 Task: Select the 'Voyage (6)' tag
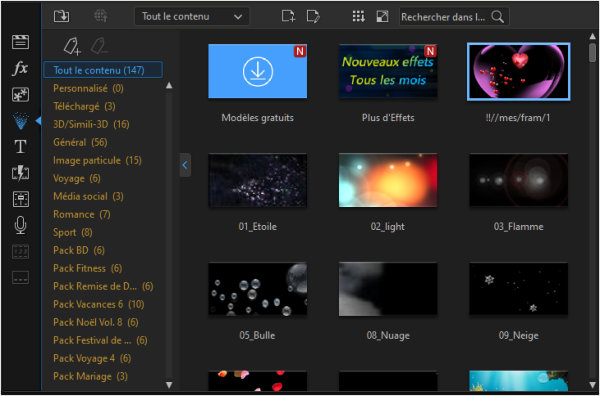77,178
